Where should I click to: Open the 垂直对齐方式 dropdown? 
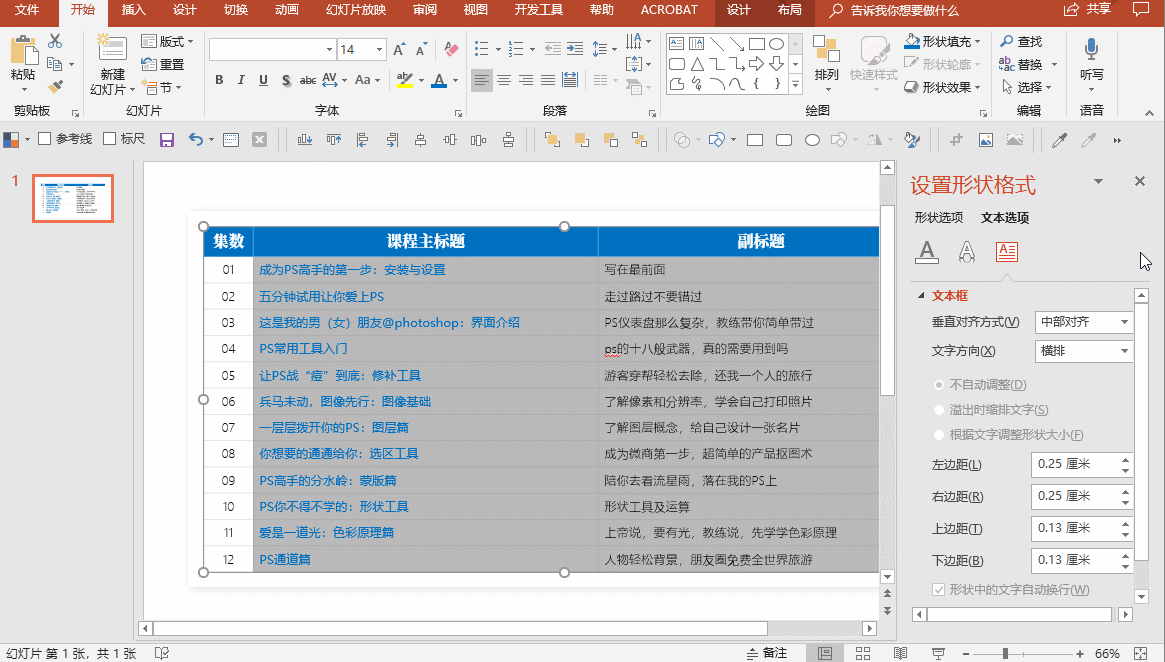[1084, 322]
